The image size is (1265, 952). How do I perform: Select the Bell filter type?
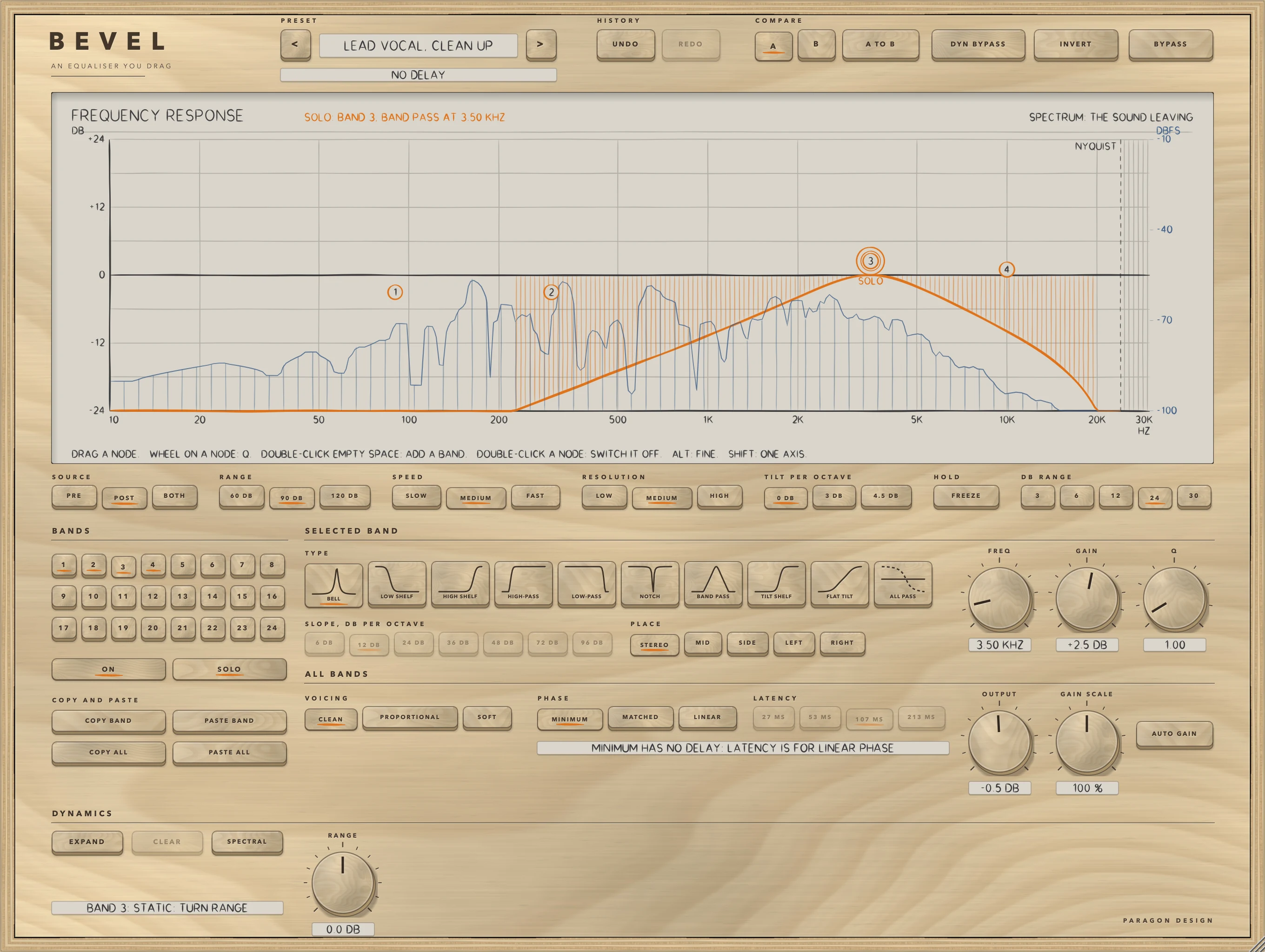(333, 585)
